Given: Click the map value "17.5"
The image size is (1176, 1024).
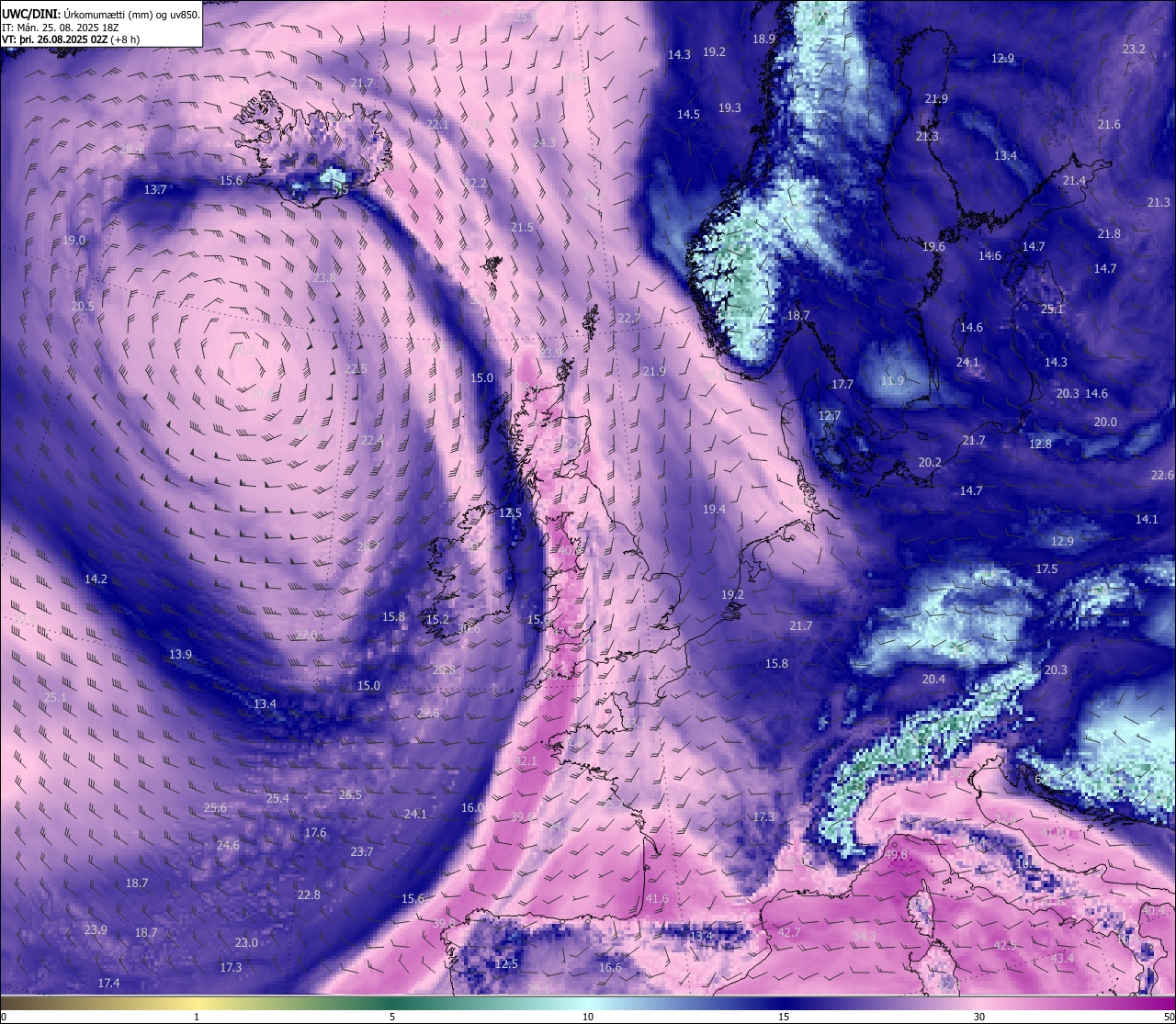Looking at the screenshot, I should pyautogui.click(x=1046, y=568).
